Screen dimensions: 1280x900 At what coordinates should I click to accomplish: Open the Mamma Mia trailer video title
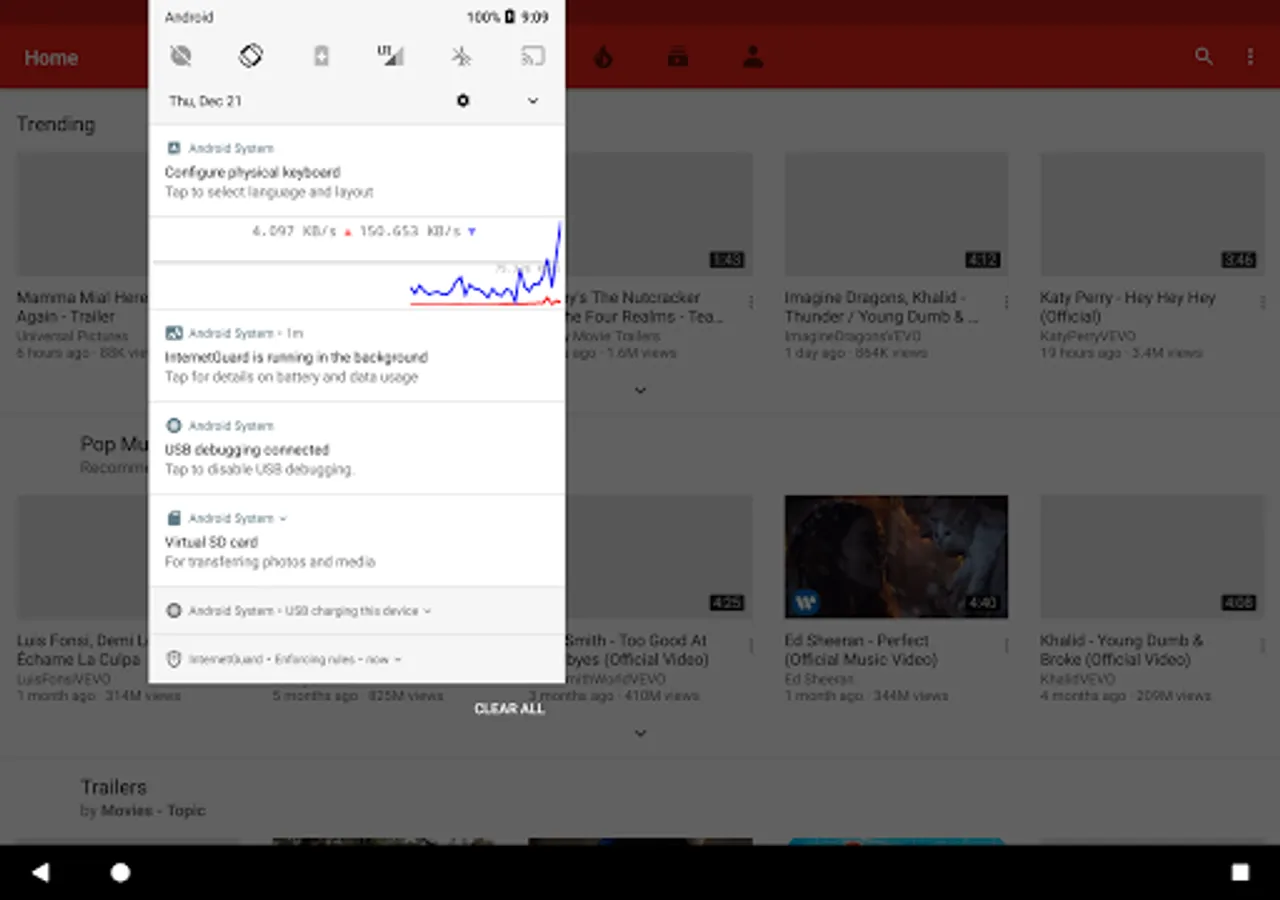click(82, 307)
